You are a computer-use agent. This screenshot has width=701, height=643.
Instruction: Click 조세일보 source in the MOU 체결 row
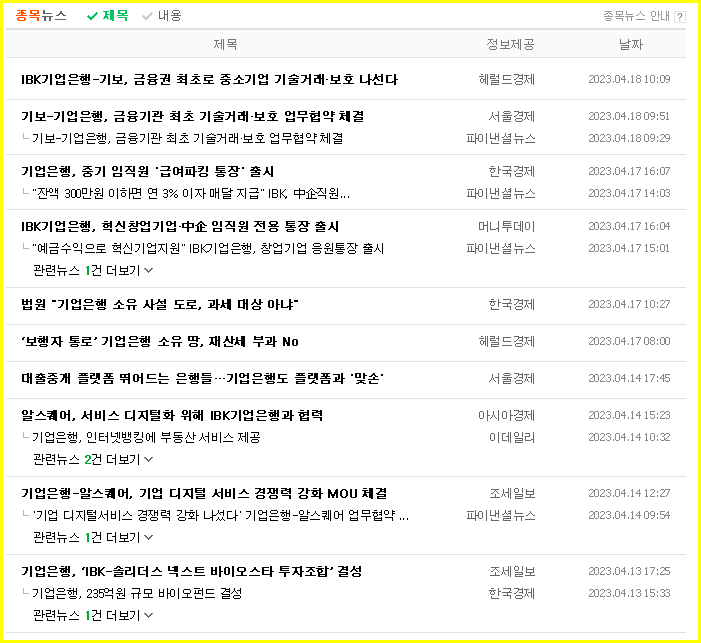coord(512,494)
